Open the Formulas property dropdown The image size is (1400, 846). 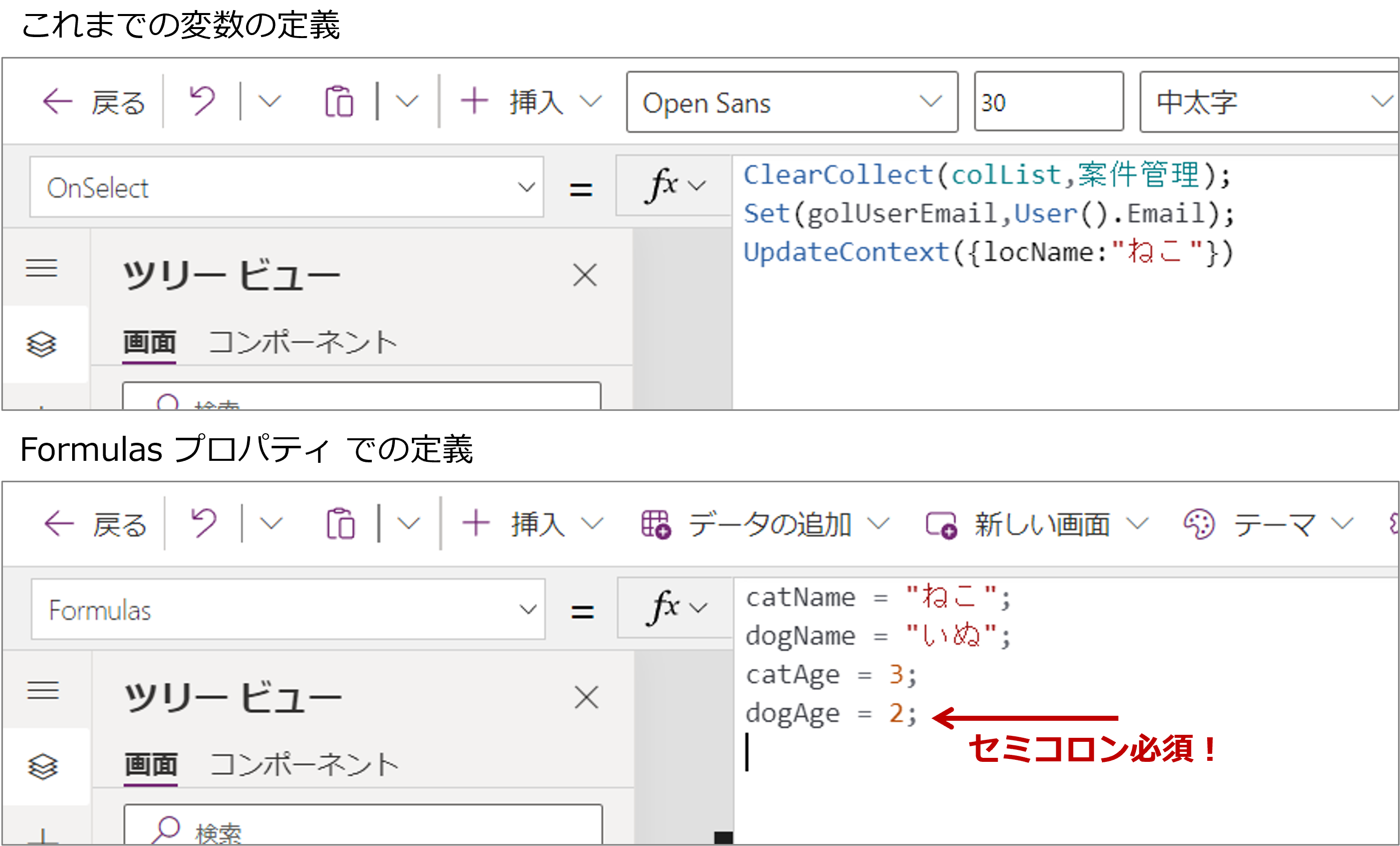point(288,609)
